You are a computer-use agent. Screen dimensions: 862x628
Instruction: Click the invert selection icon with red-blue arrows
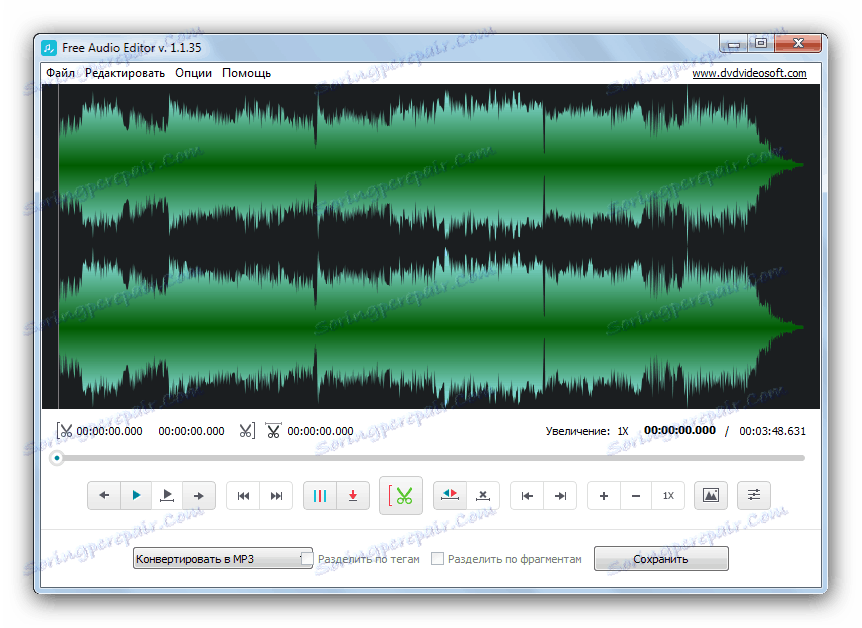click(x=450, y=495)
